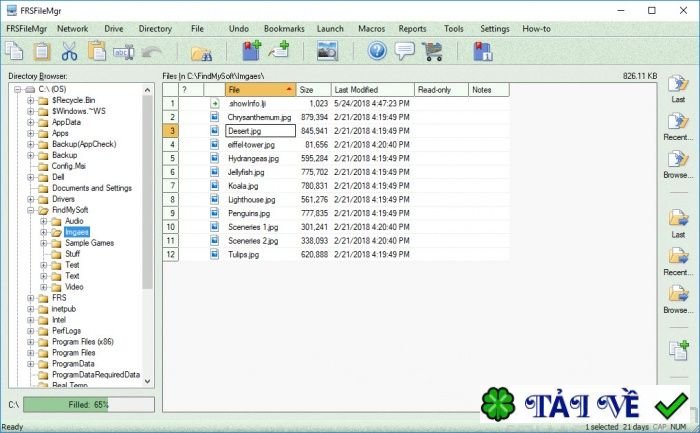Click the shopping cart purchase icon
This screenshot has height=433, width=700.
[432, 51]
